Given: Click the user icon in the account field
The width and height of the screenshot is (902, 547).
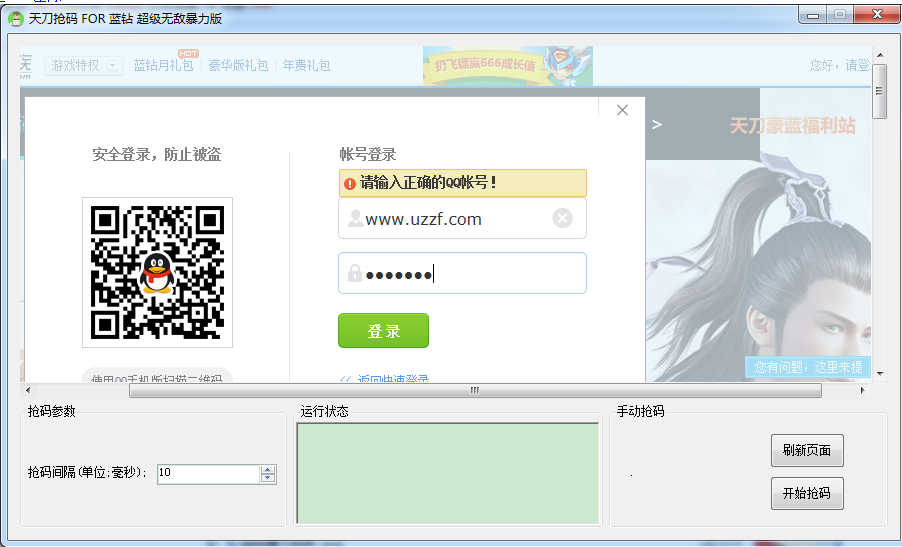Looking at the screenshot, I should (356, 218).
